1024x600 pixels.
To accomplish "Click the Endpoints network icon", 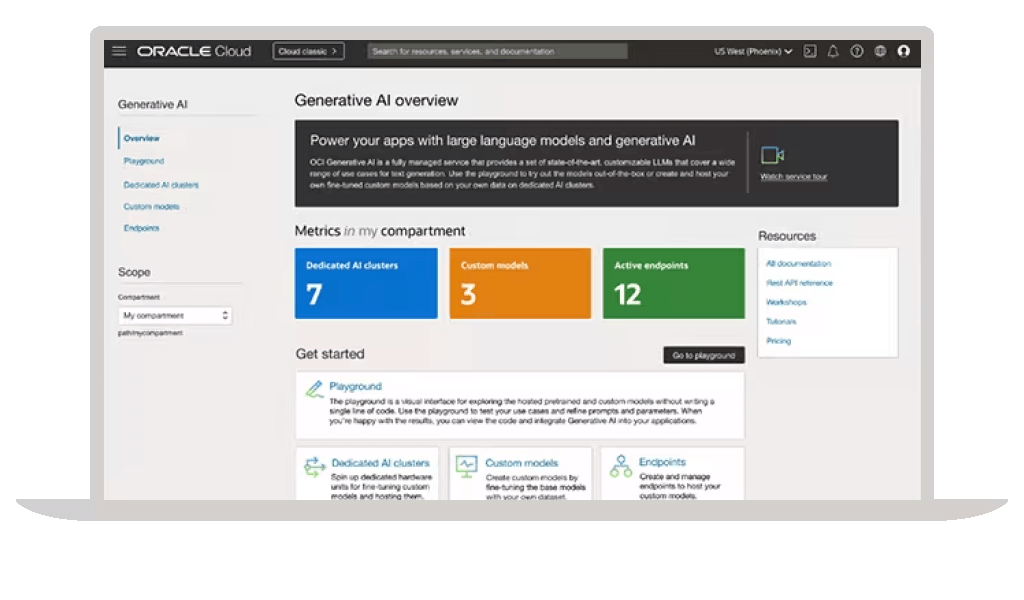I will [620, 466].
